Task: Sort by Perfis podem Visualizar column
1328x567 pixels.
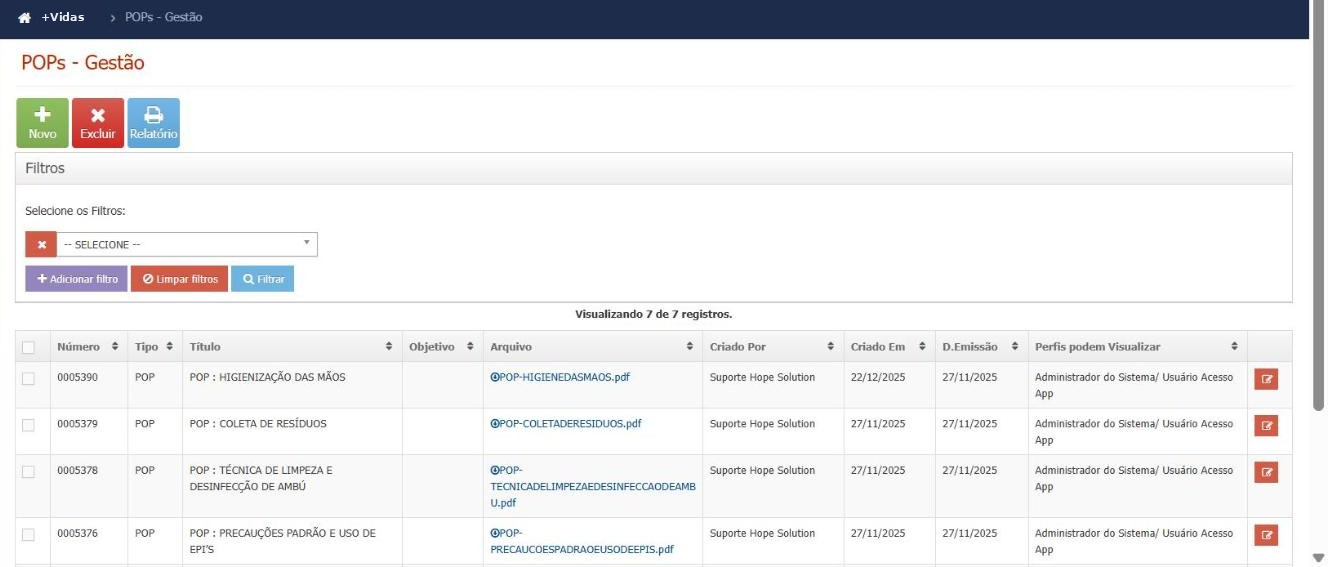Action: point(1137,347)
